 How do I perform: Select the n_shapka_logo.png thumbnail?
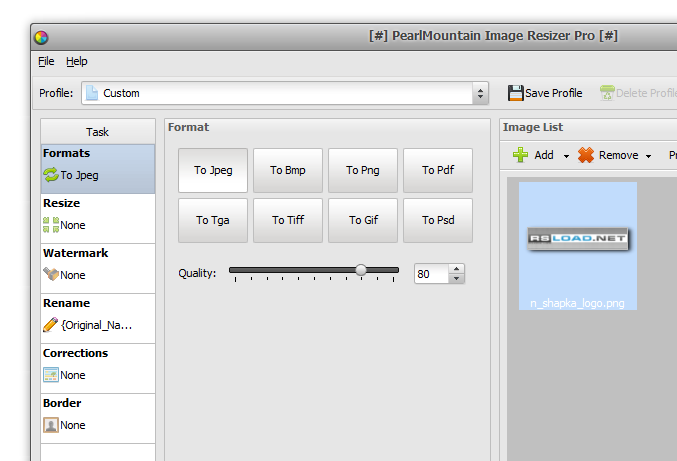point(578,246)
